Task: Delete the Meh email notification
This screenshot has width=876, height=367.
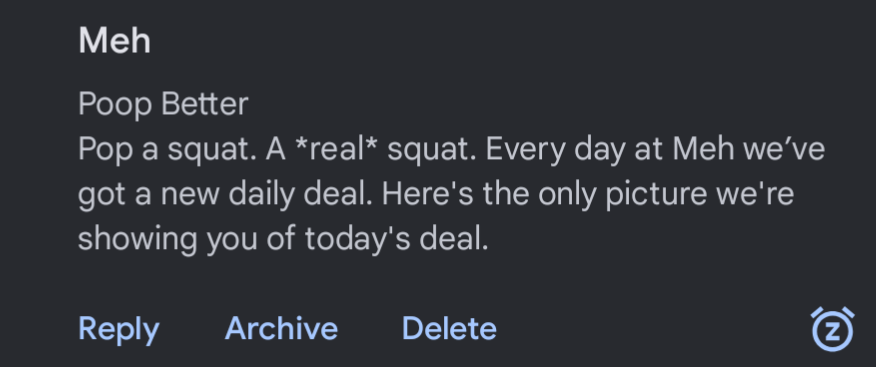Action: 449,328
